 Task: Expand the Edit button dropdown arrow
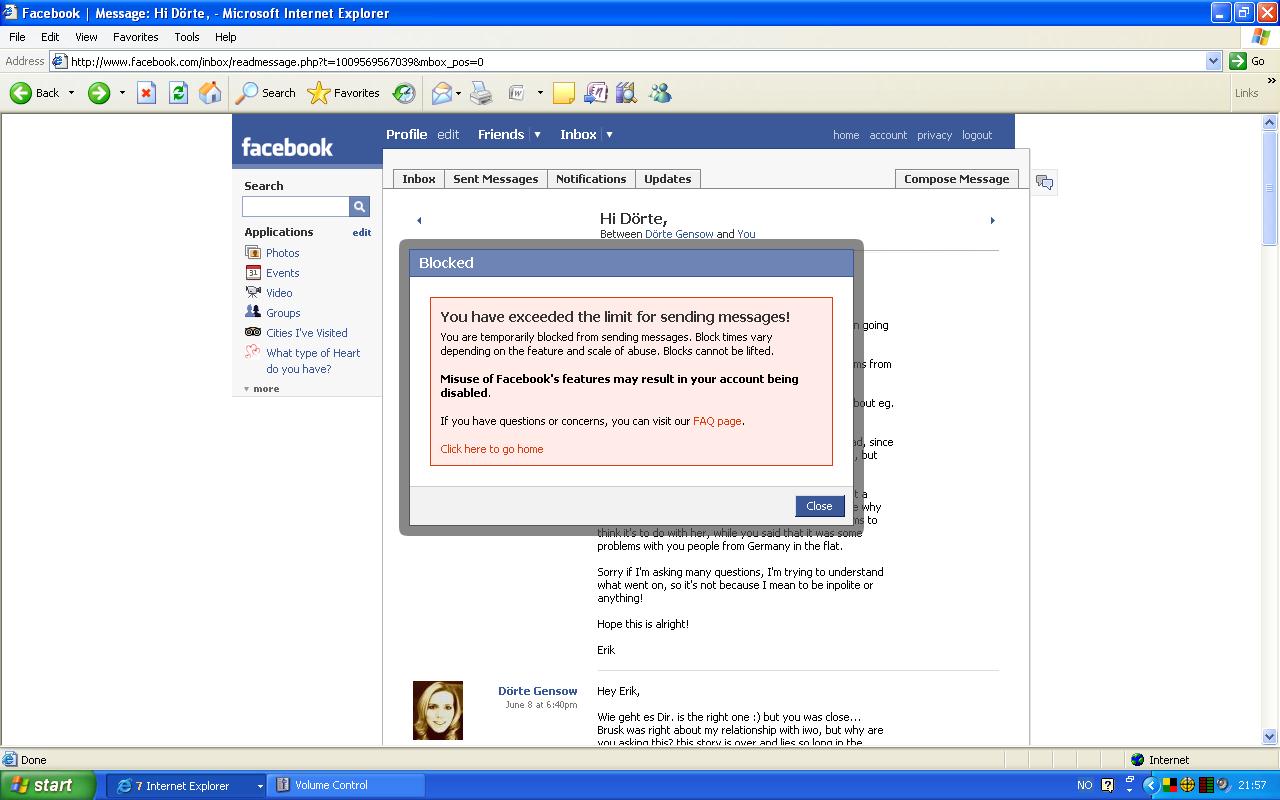click(540, 93)
